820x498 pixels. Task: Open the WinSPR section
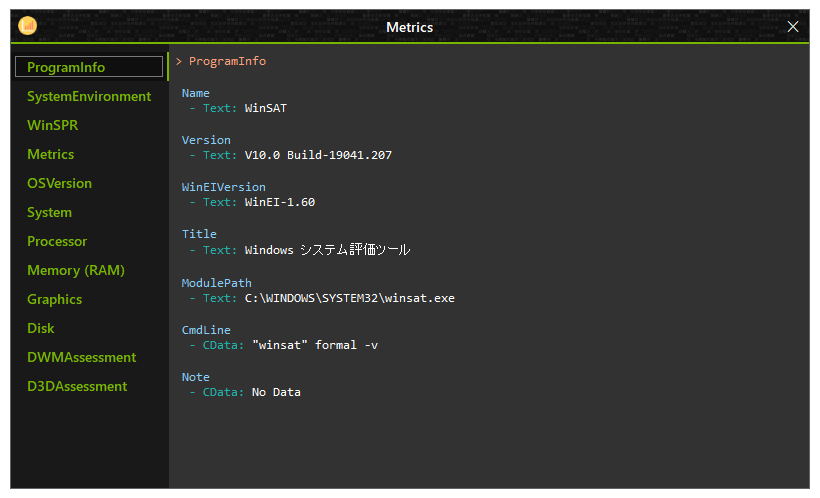(52, 125)
